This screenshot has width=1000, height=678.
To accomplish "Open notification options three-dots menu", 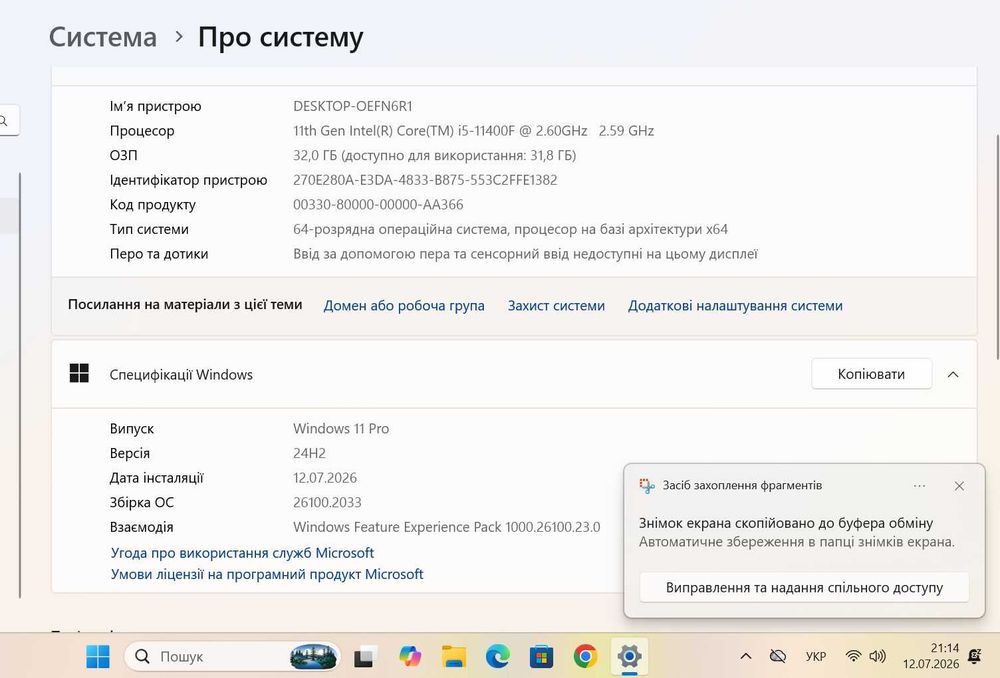I will [919, 486].
